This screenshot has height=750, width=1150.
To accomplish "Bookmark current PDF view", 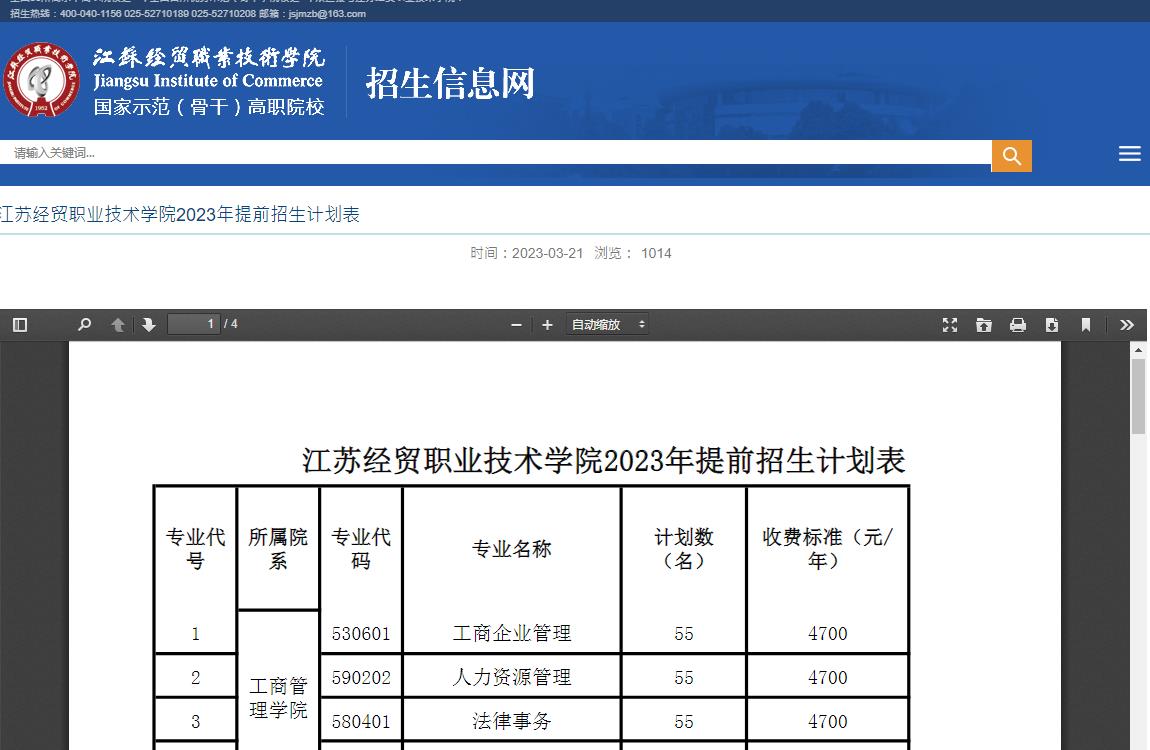I will coord(1086,325).
